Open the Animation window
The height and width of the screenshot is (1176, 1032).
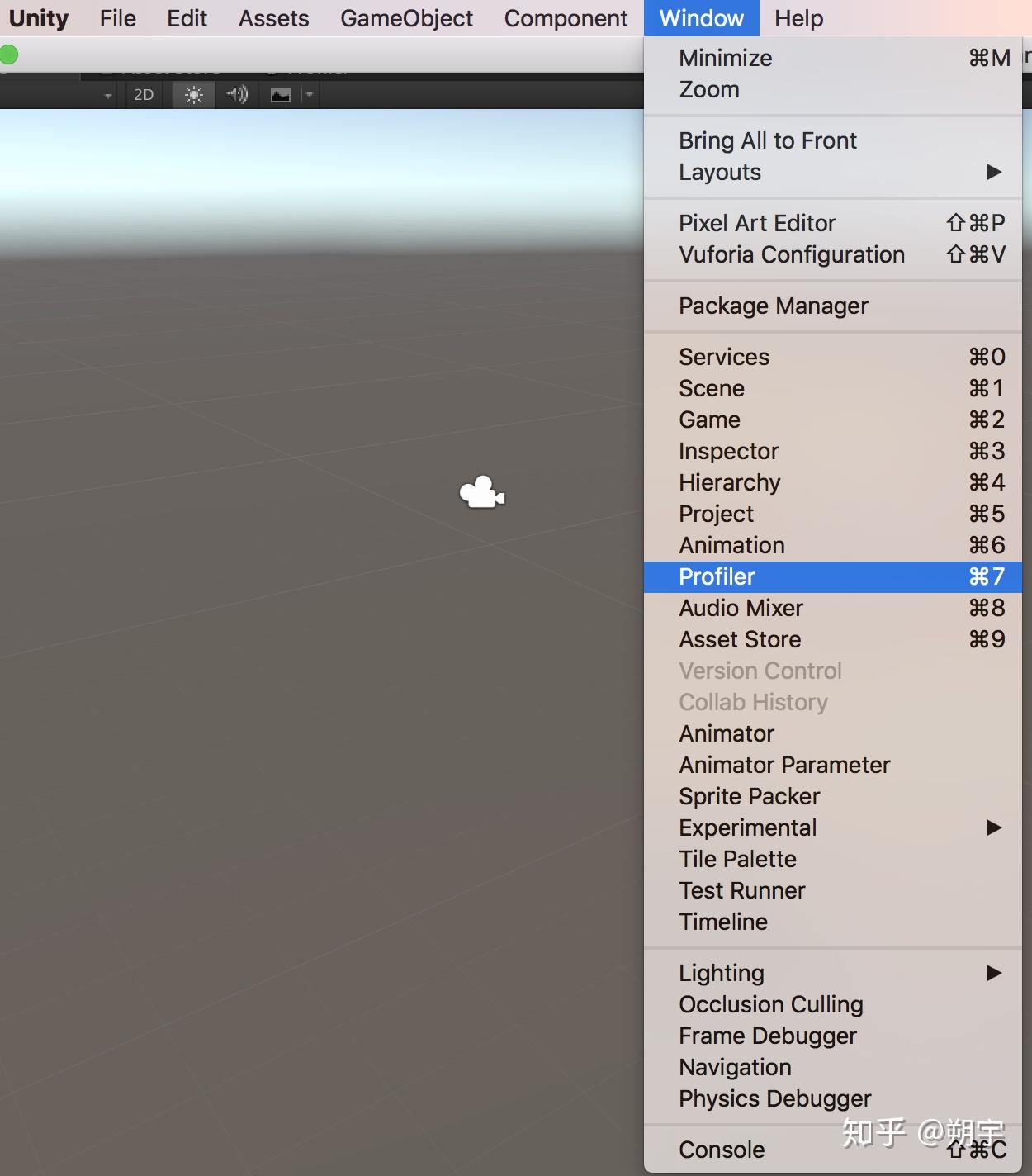(833, 545)
